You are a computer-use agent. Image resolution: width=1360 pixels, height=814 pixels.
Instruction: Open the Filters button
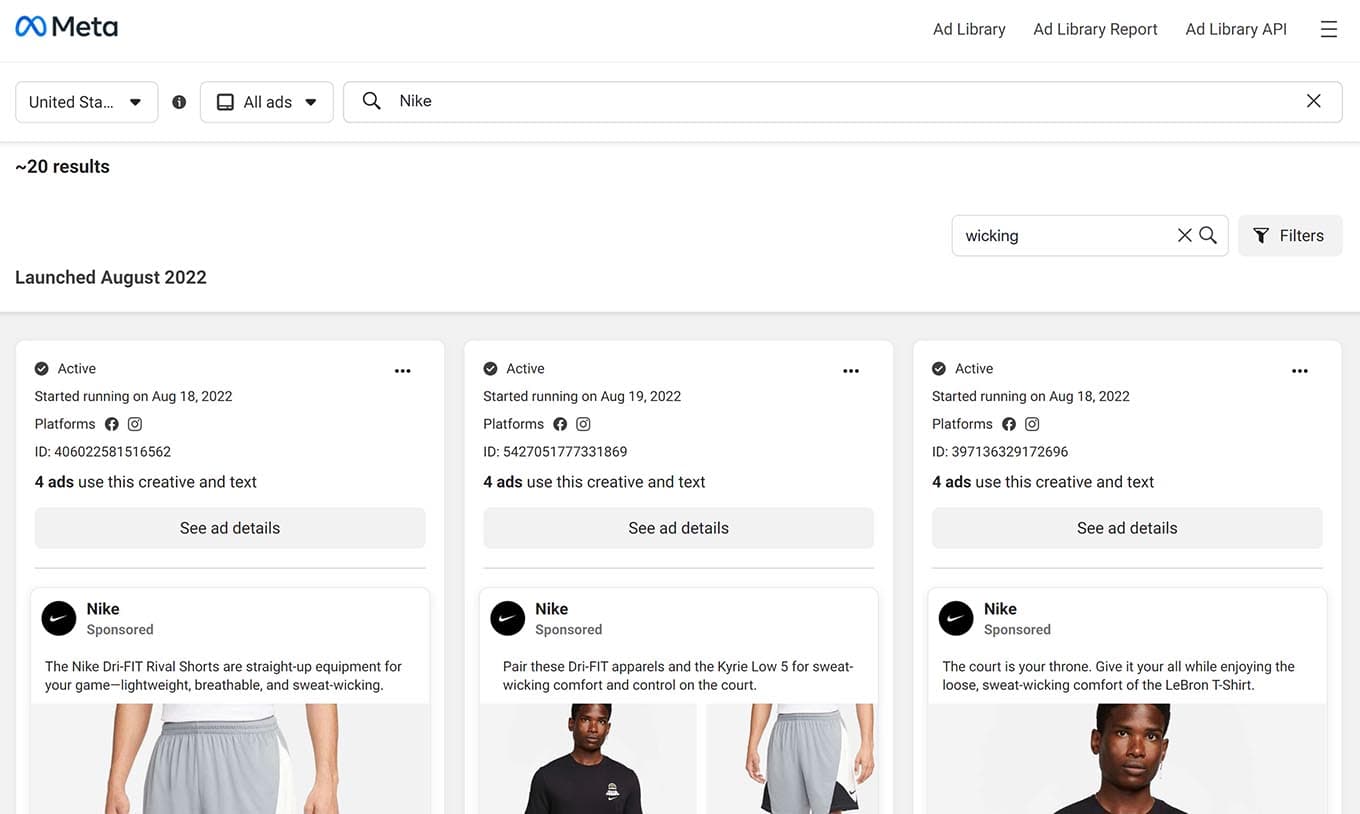[1290, 236]
